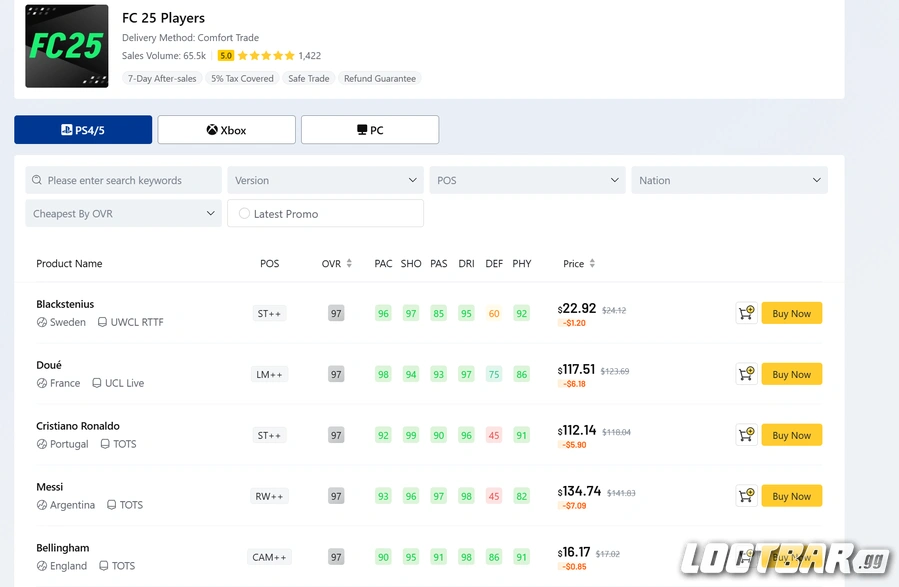Click the add-to-cart icon for Doué
This screenshot has width=899, height=587.
pyautogui.click(x=746, y=374)
